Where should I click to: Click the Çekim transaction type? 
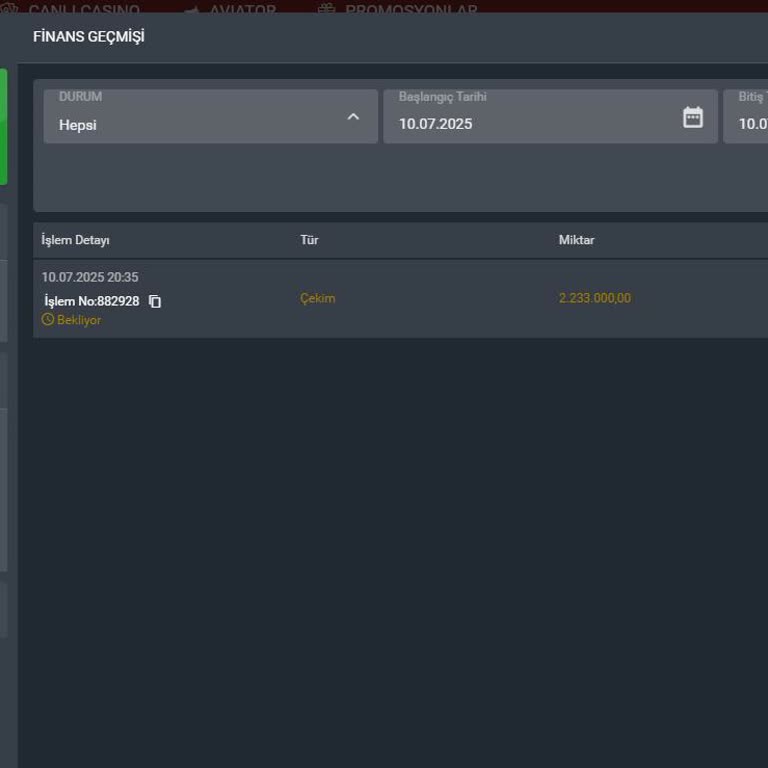[318, 298]
